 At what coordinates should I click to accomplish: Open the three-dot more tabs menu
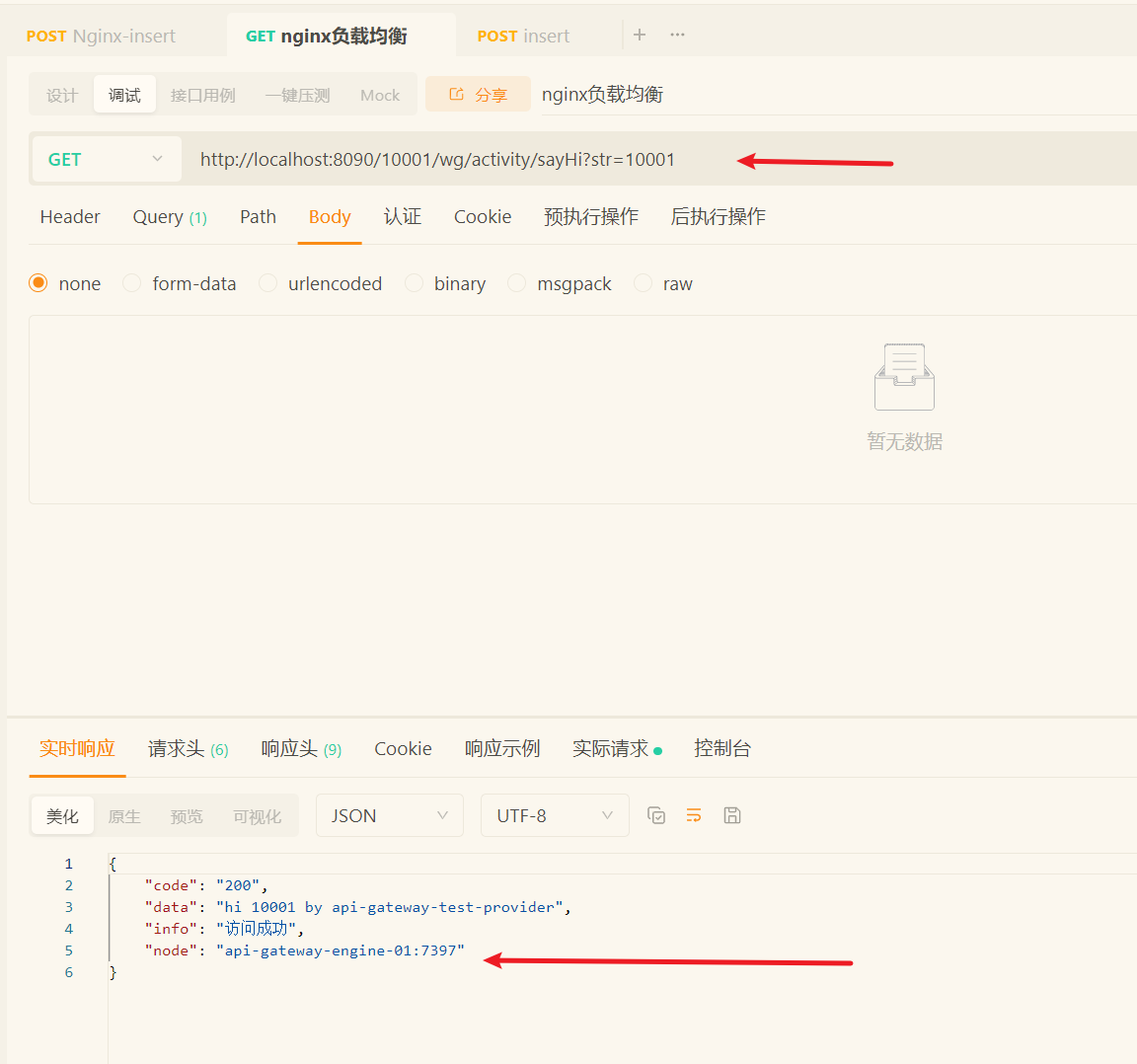677,35
